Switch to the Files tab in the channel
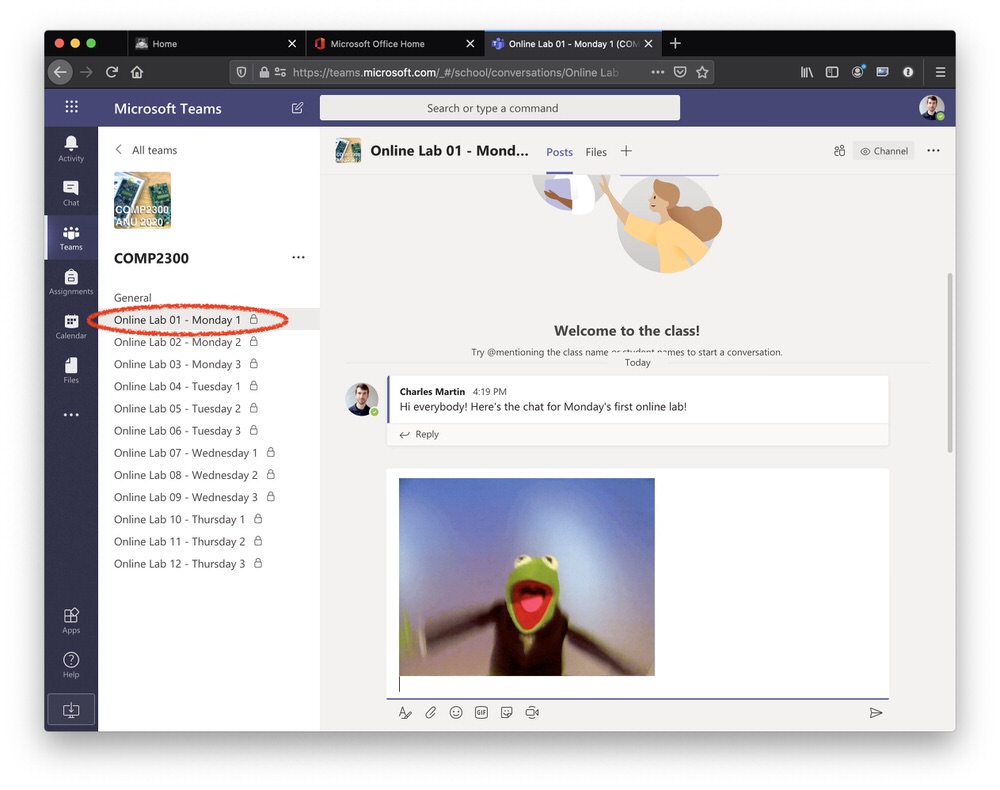 (x=596, y=152)
